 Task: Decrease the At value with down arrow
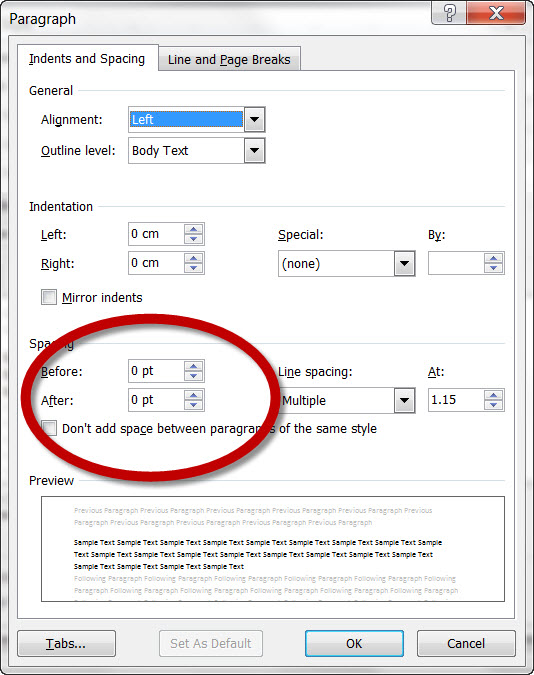click(494, 405)
